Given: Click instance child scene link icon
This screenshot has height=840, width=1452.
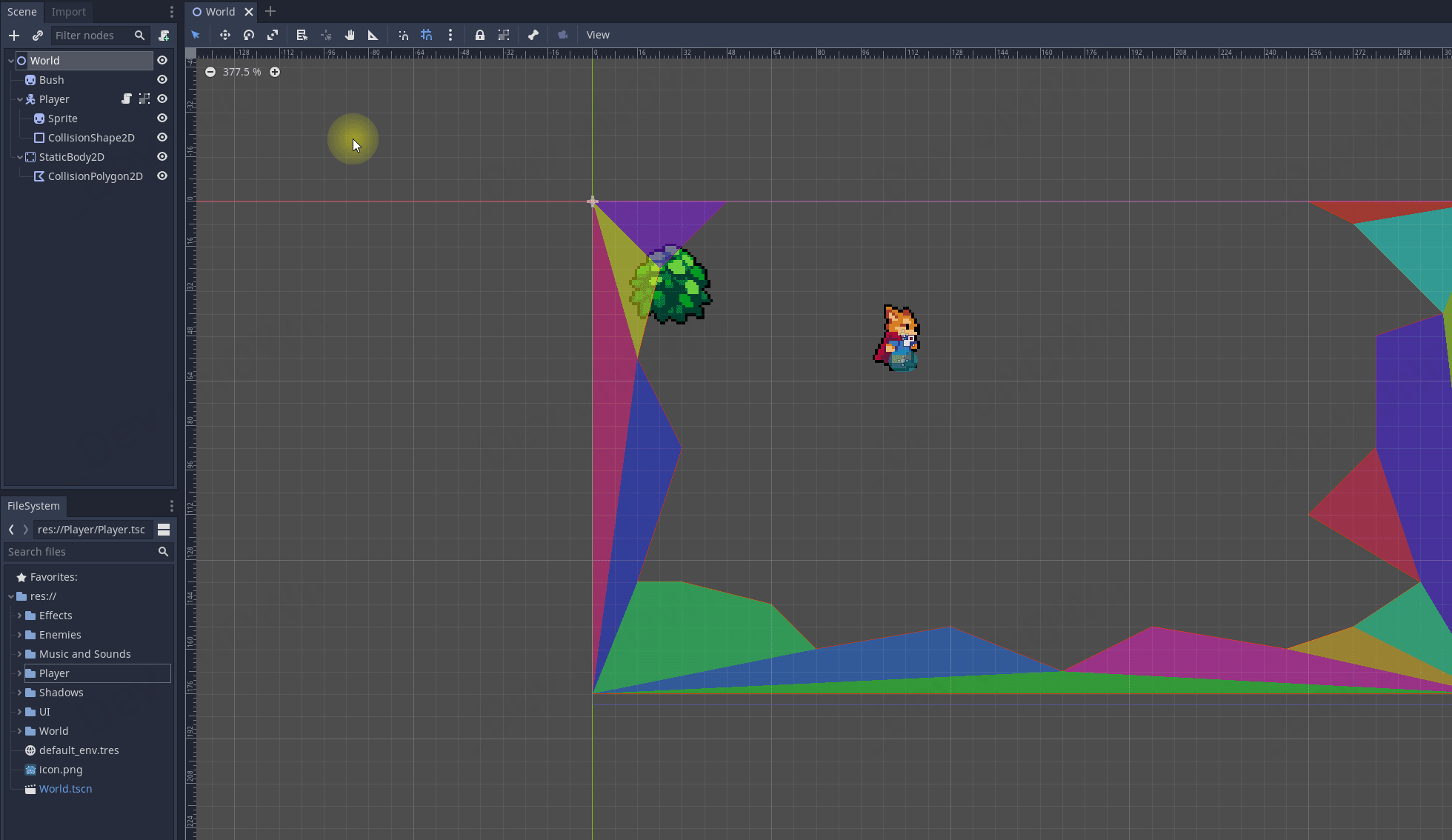Looking at the screenshot, I should [x=38, y=36].
